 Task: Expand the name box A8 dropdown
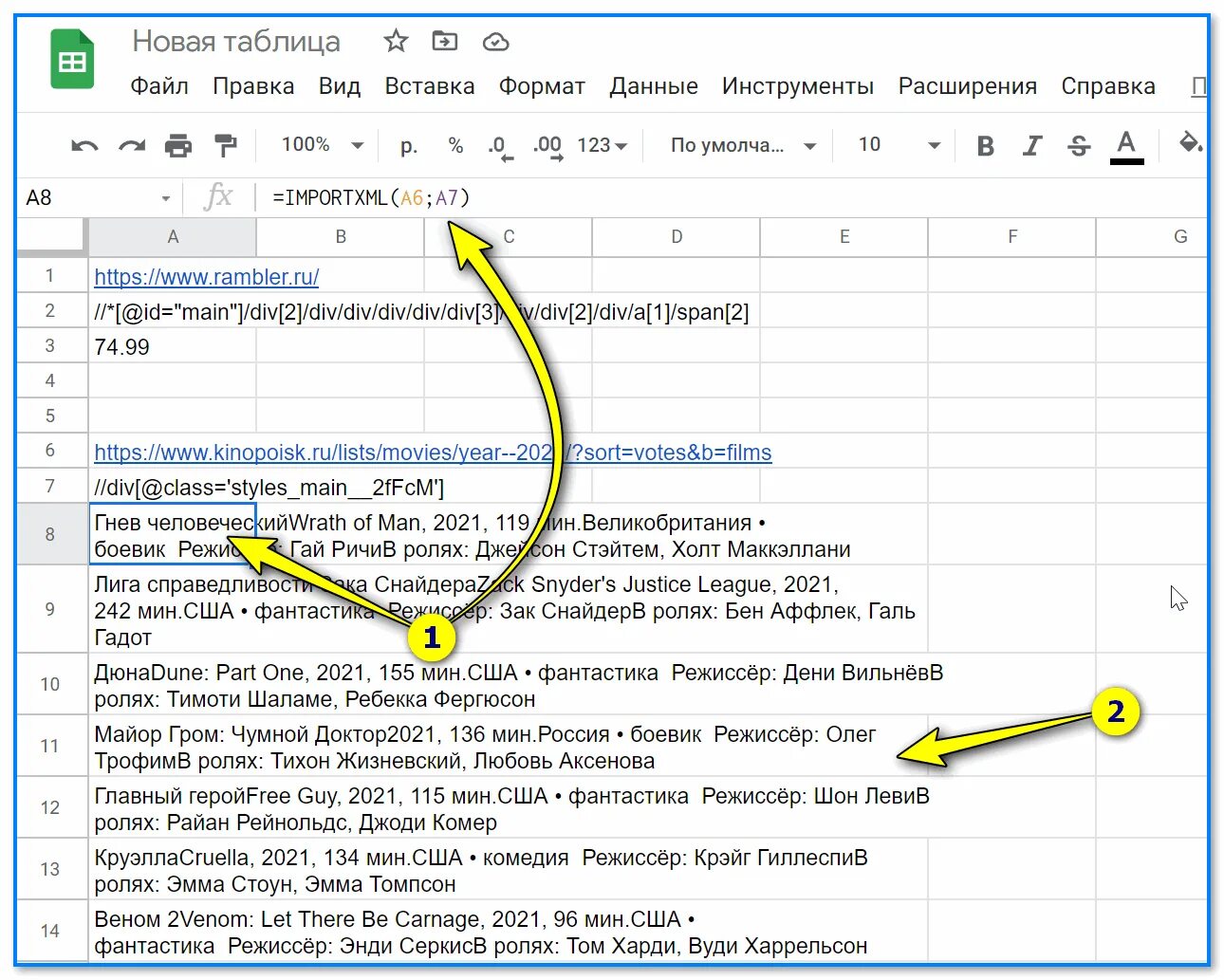point(165,198)
